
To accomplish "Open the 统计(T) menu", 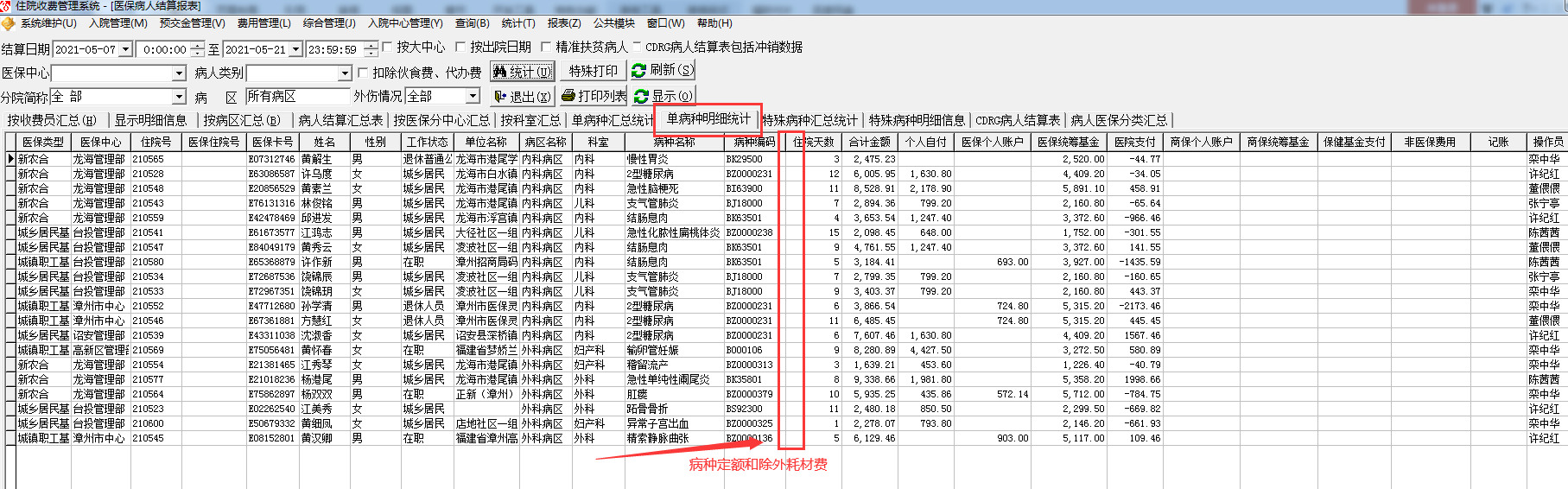I will pyautogui.click(x=518, y=23).
